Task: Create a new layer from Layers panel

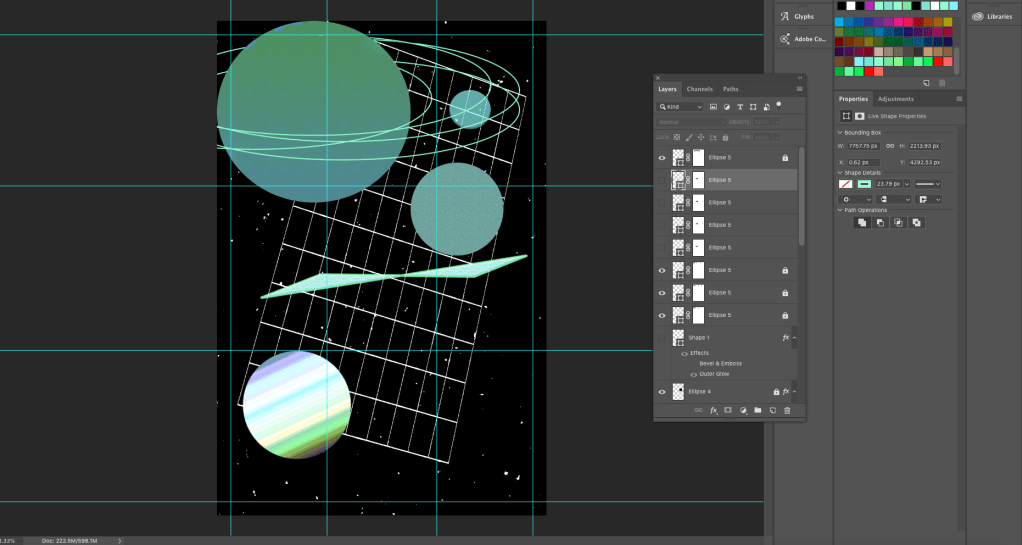Action: click(x=772, y=410)
